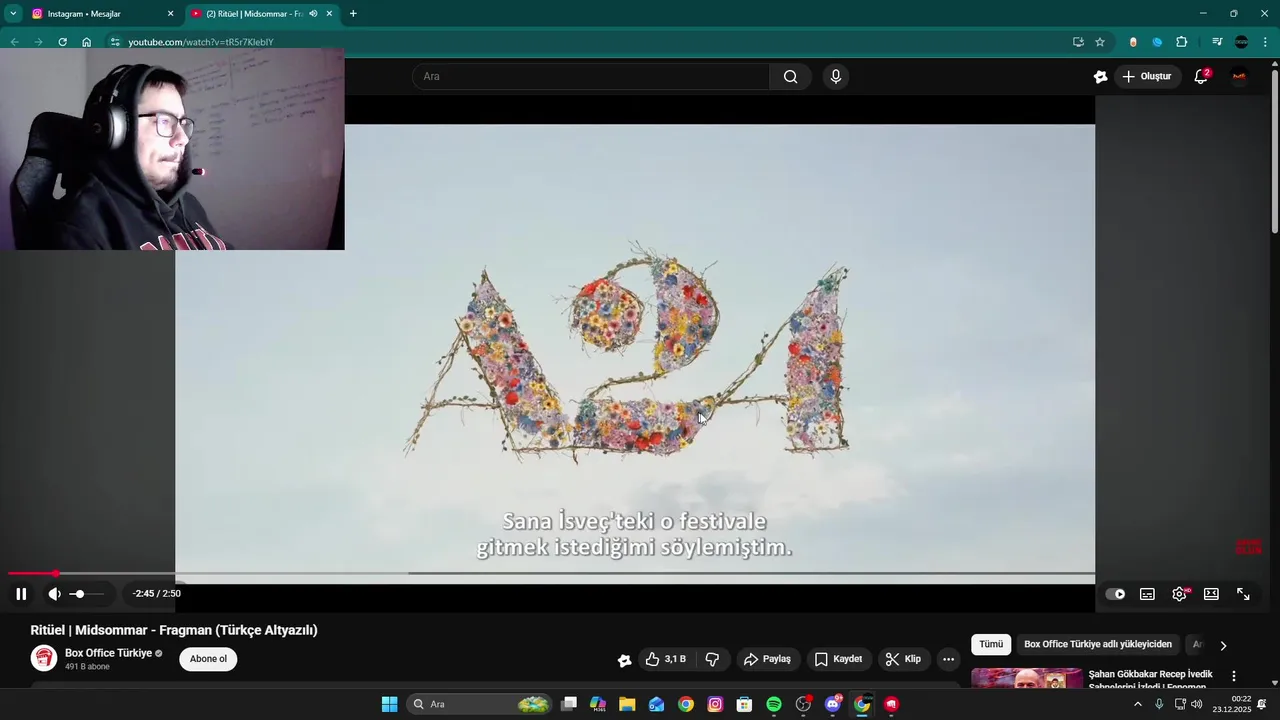Viewport: 1280px width, 720px height.
Task: Like the video showing 3,1 B
Action: (666, 659)
